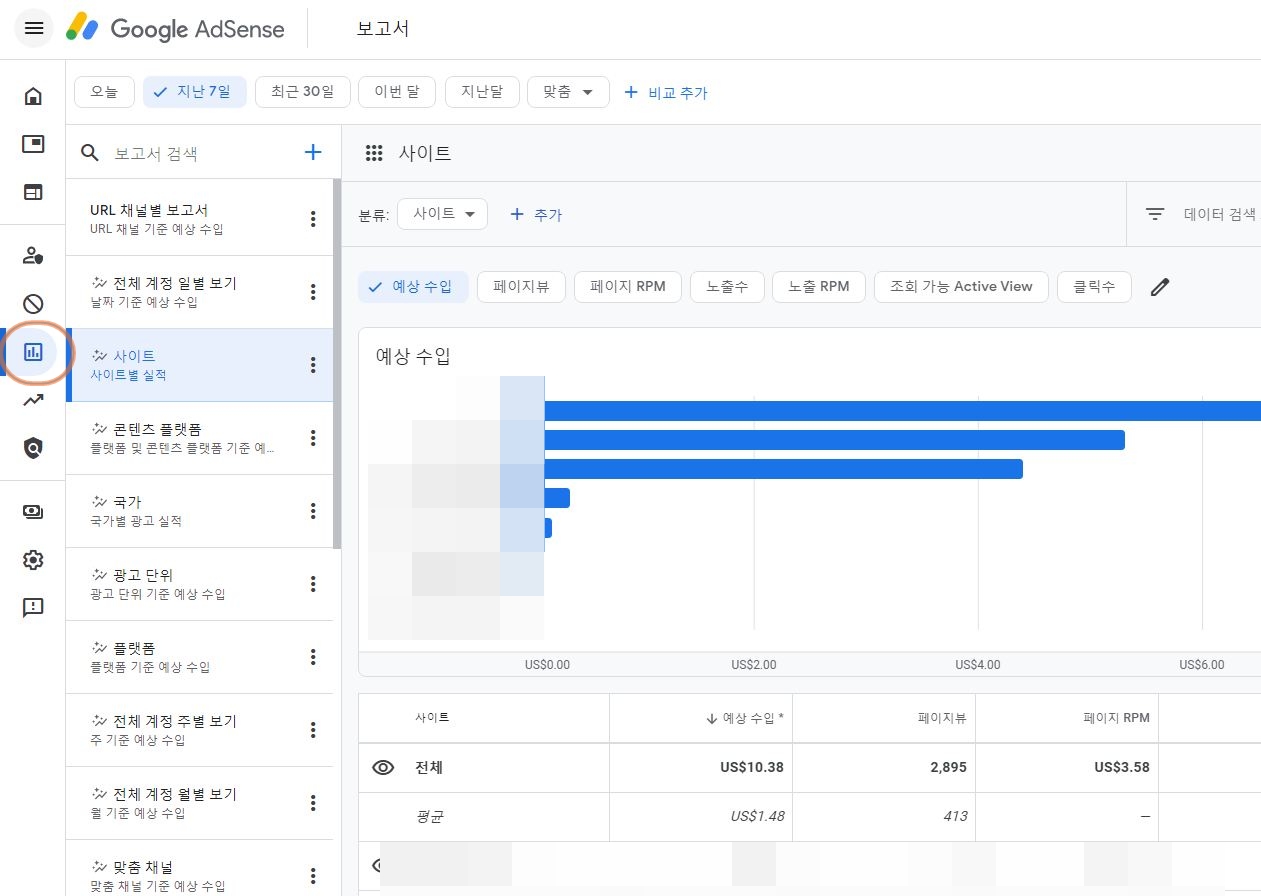Image resolution: width=1261 pixels, height=896 pixels.
Task: Open more options for 전체 계정 월별 보기
Action: coord(313,803)
